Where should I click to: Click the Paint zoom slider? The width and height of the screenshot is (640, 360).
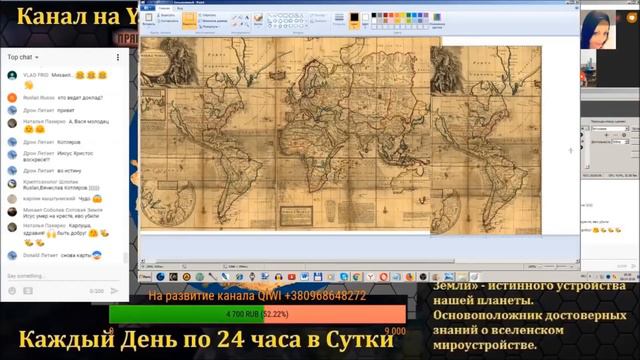[555, 267]
